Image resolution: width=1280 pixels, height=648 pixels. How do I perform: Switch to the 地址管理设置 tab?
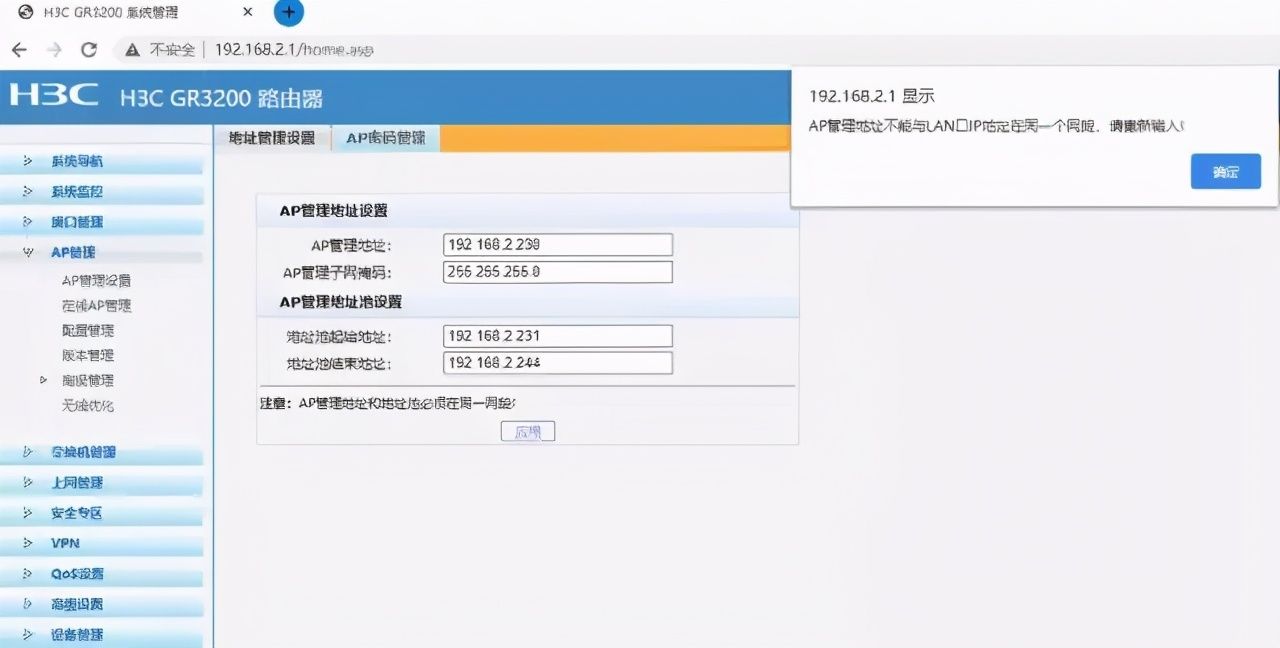272,138
